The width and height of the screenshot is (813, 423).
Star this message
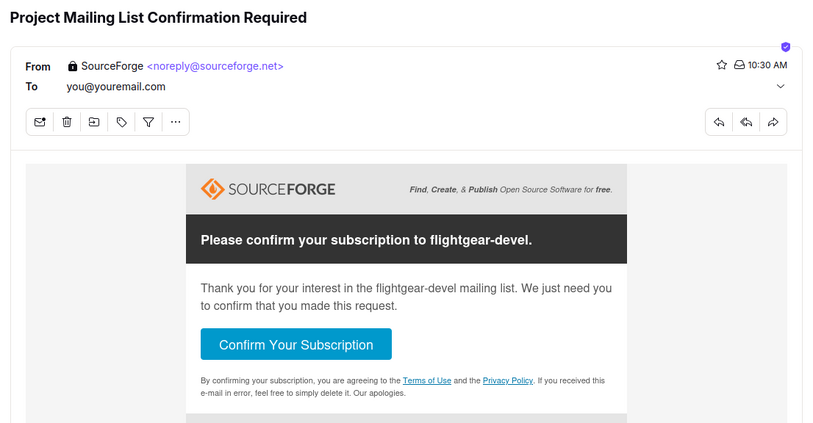coord(722,65)
